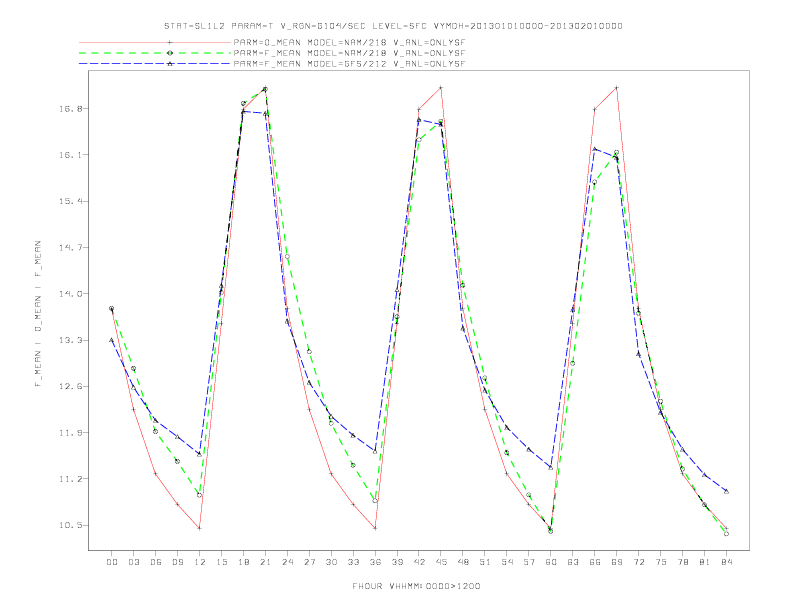Click x-axis forecast hour label 81
The height and width of the screenshot is (612, 792).
pyautogui.click(x=705, y=562)
